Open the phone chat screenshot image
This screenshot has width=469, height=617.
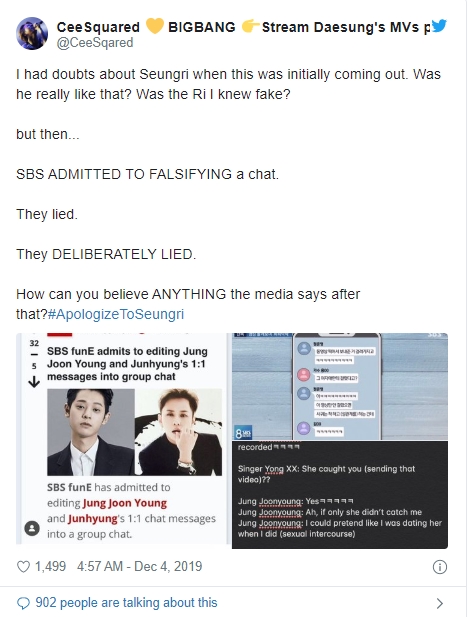click(x=340, y=386)
